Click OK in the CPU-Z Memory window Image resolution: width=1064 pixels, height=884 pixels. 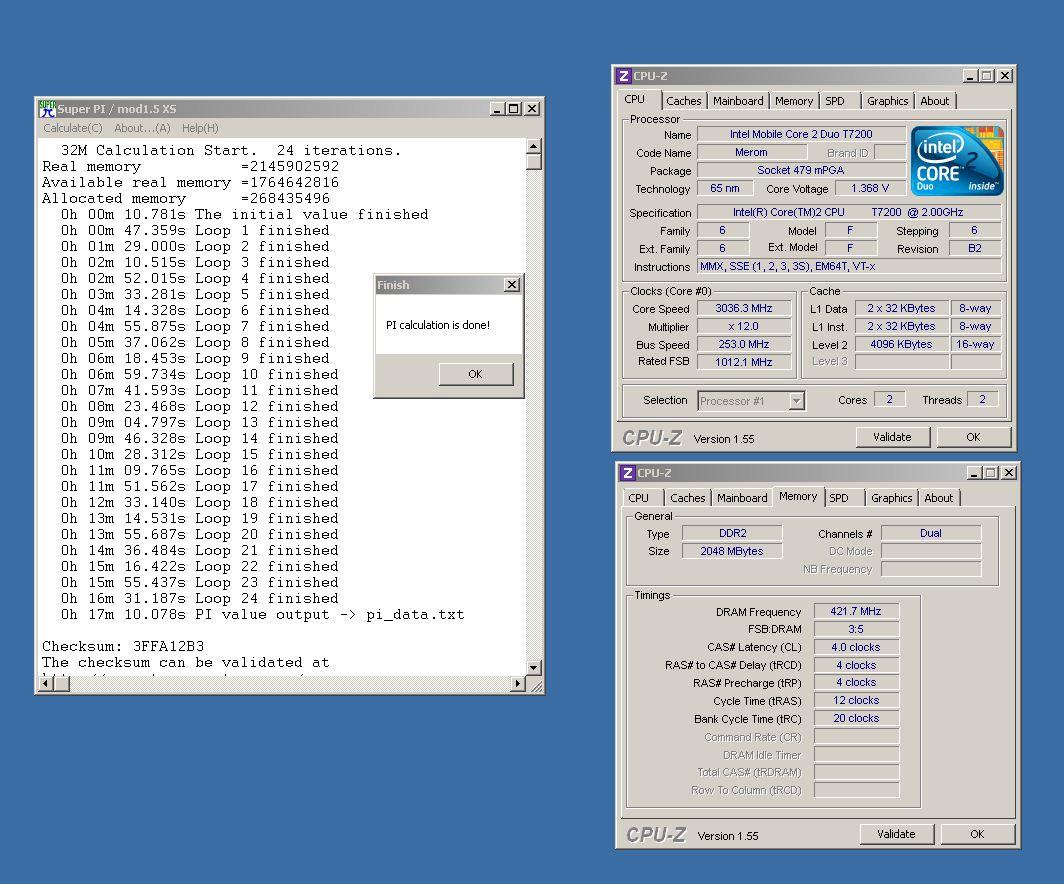[x=977, y=834]
